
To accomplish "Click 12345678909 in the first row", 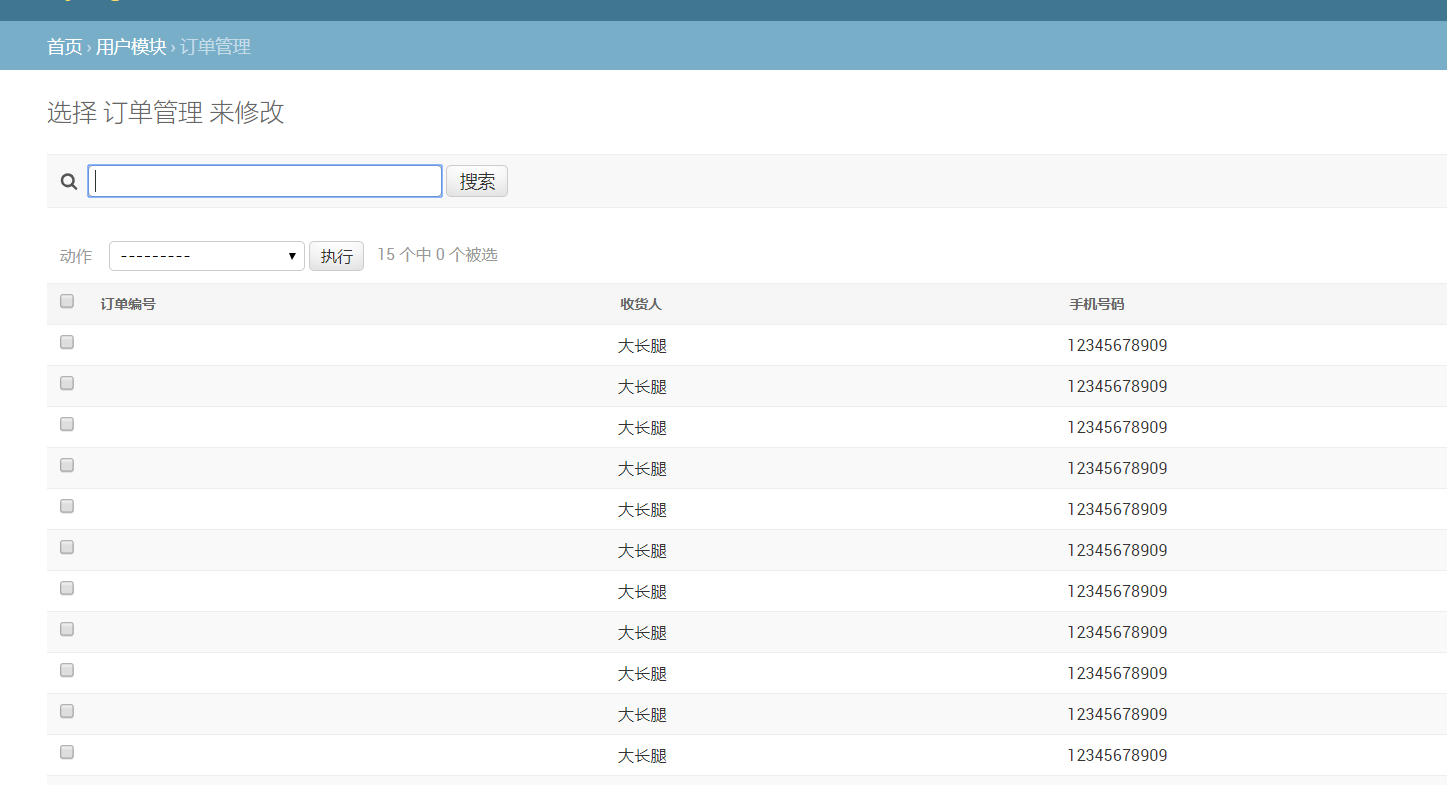I will pyautogui.click(x=1117, y=345).
